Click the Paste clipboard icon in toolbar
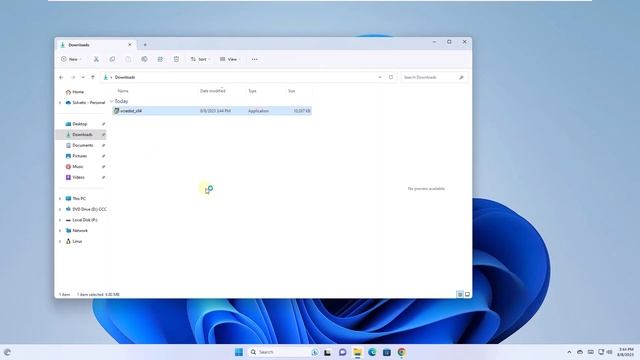Screen dimensions: 640x360 click(128, 59)
